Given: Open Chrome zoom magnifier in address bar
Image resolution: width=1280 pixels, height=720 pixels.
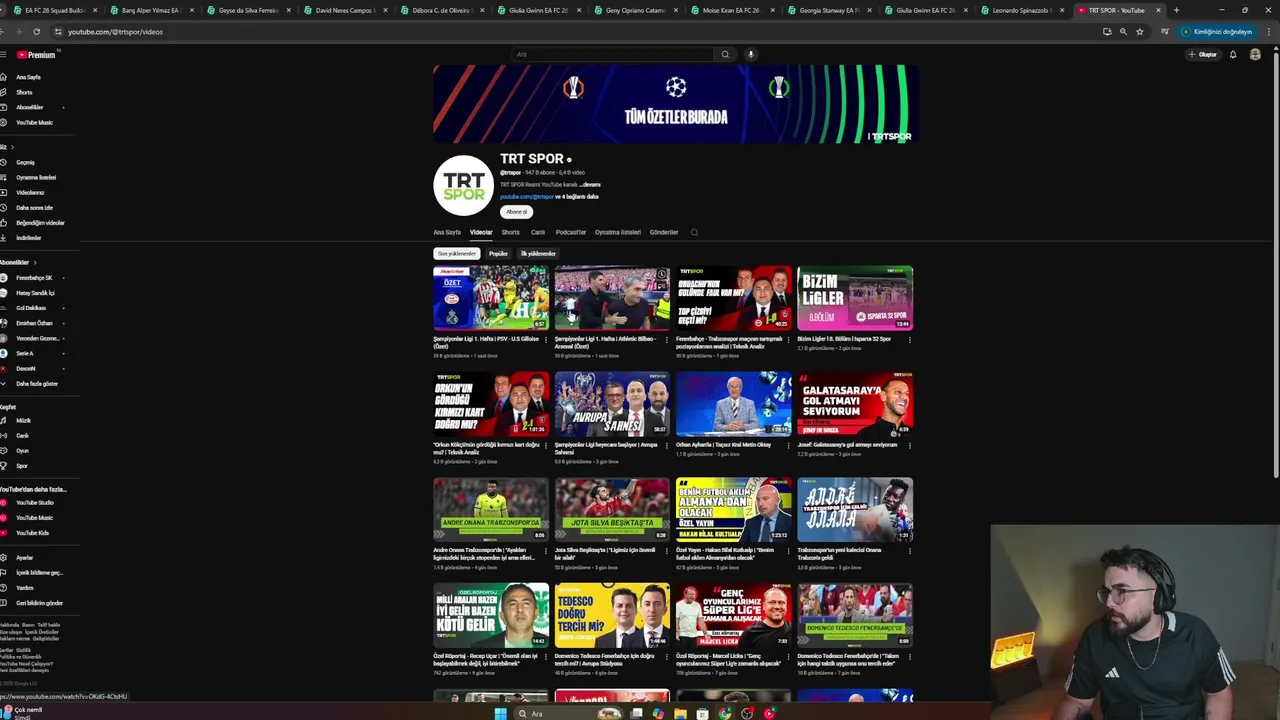Looking at the screenshot, I should [x=1123, y=31].
